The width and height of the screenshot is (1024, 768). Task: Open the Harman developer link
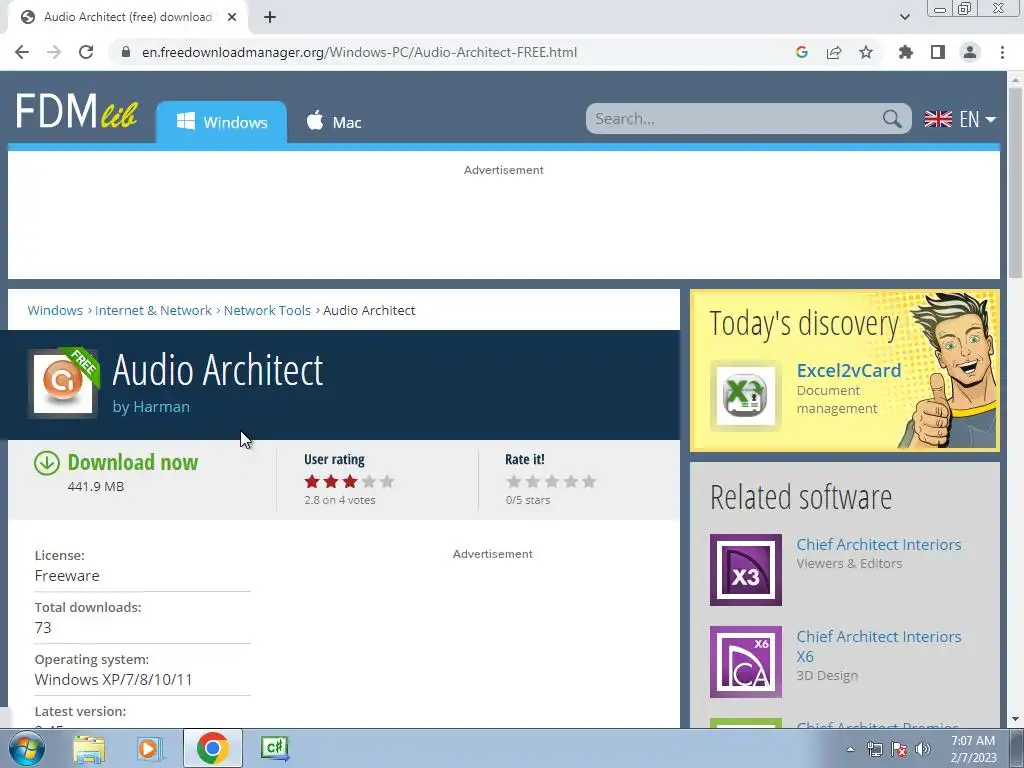click(161, 406)
